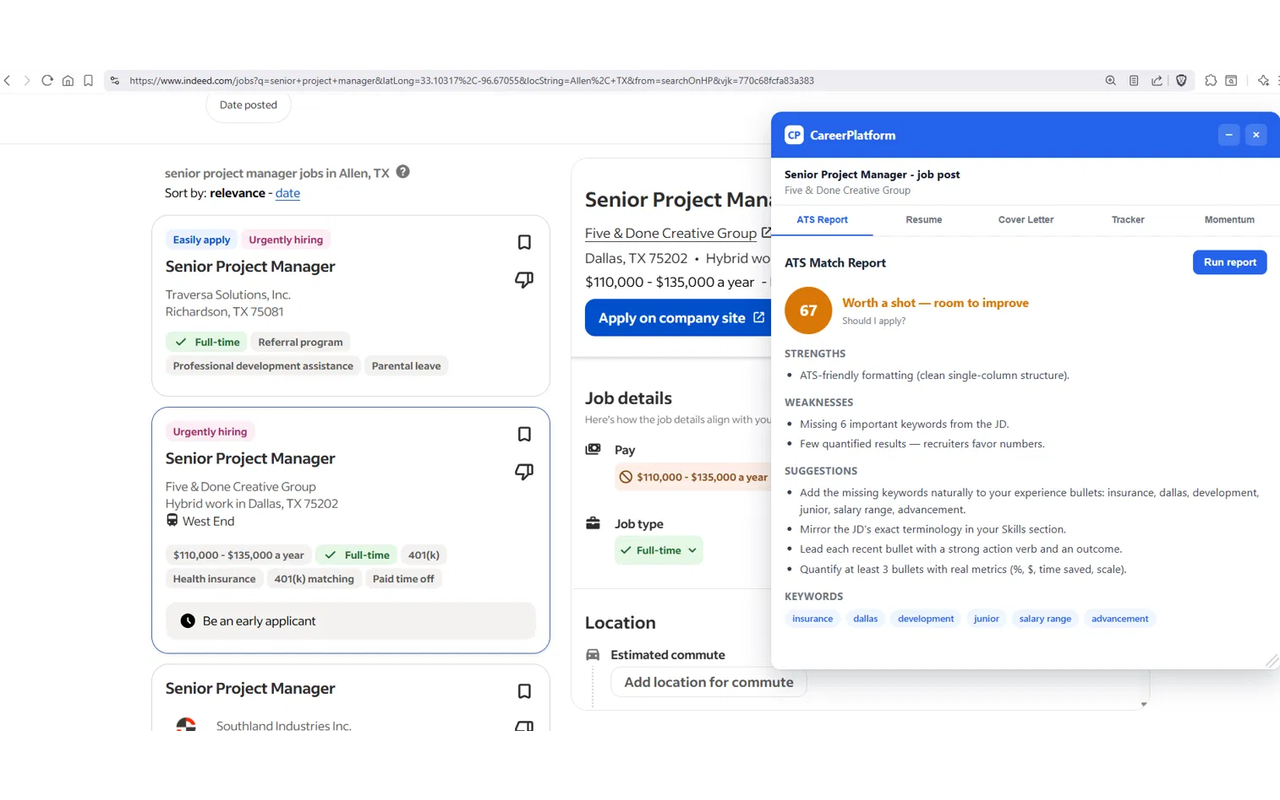Reload the page with browser refresh icon

coord(47,81)
